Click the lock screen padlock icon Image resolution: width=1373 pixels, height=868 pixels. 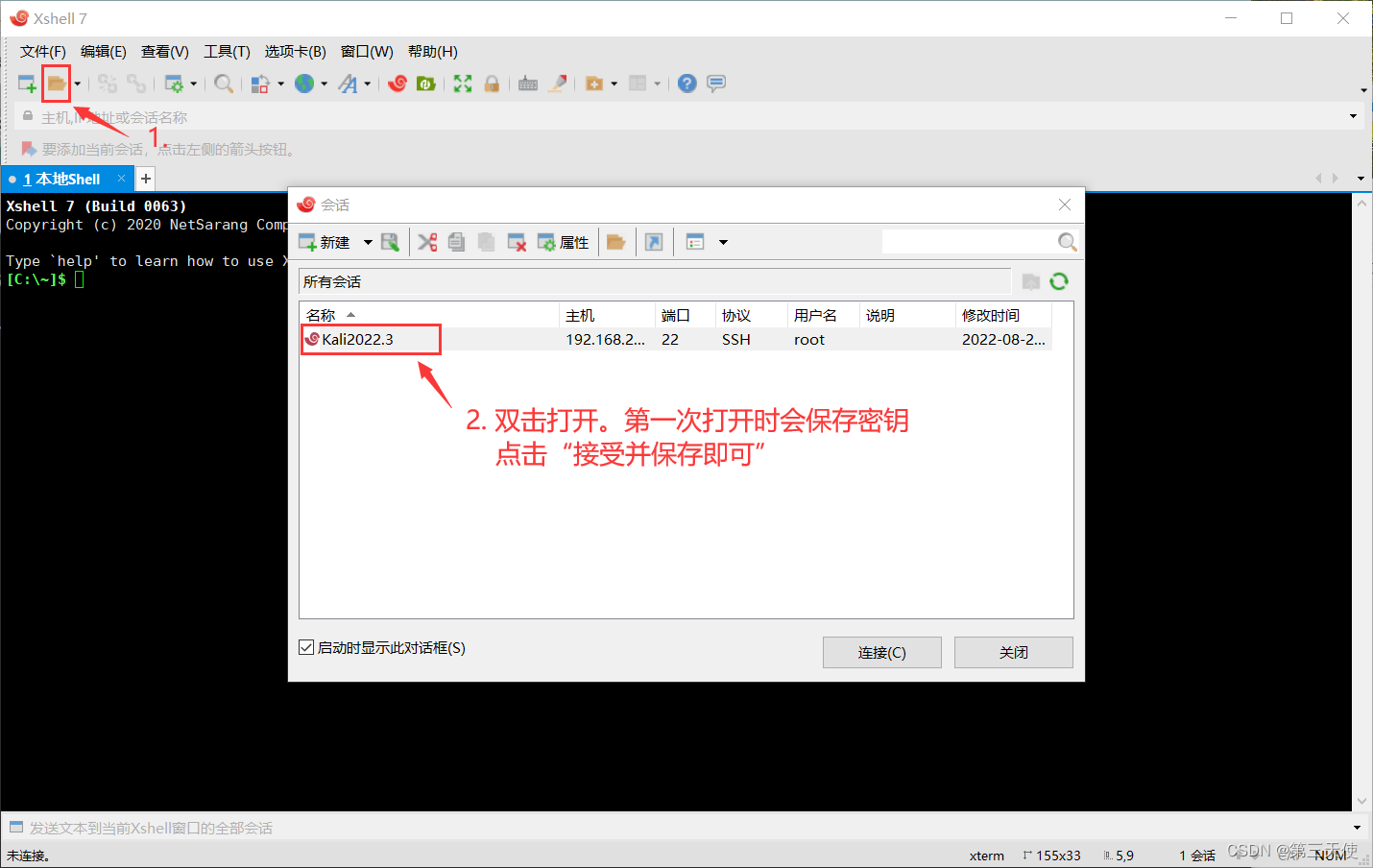click(x=492, y=84)
